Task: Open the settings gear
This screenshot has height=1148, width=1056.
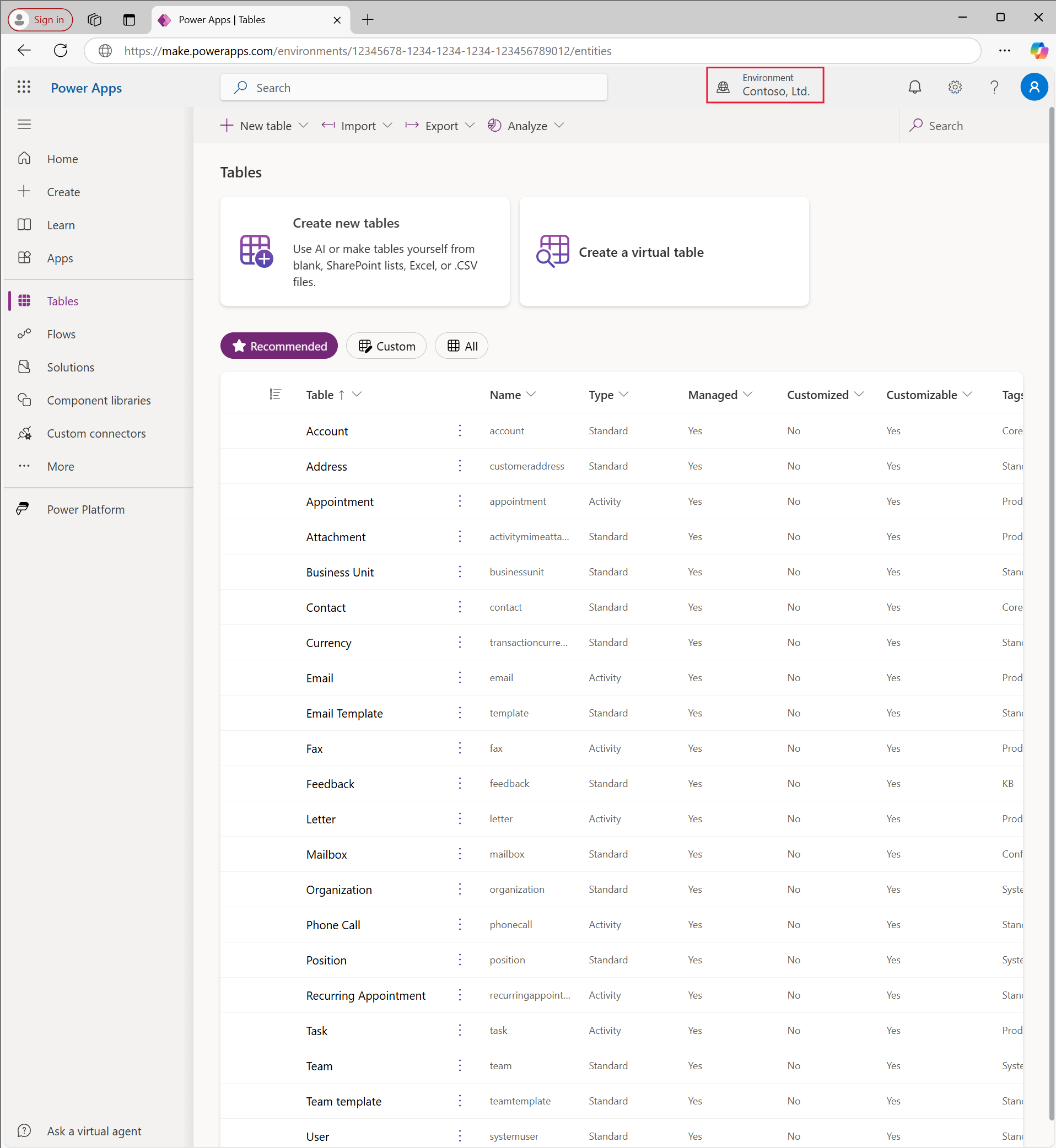Action: 954,87
